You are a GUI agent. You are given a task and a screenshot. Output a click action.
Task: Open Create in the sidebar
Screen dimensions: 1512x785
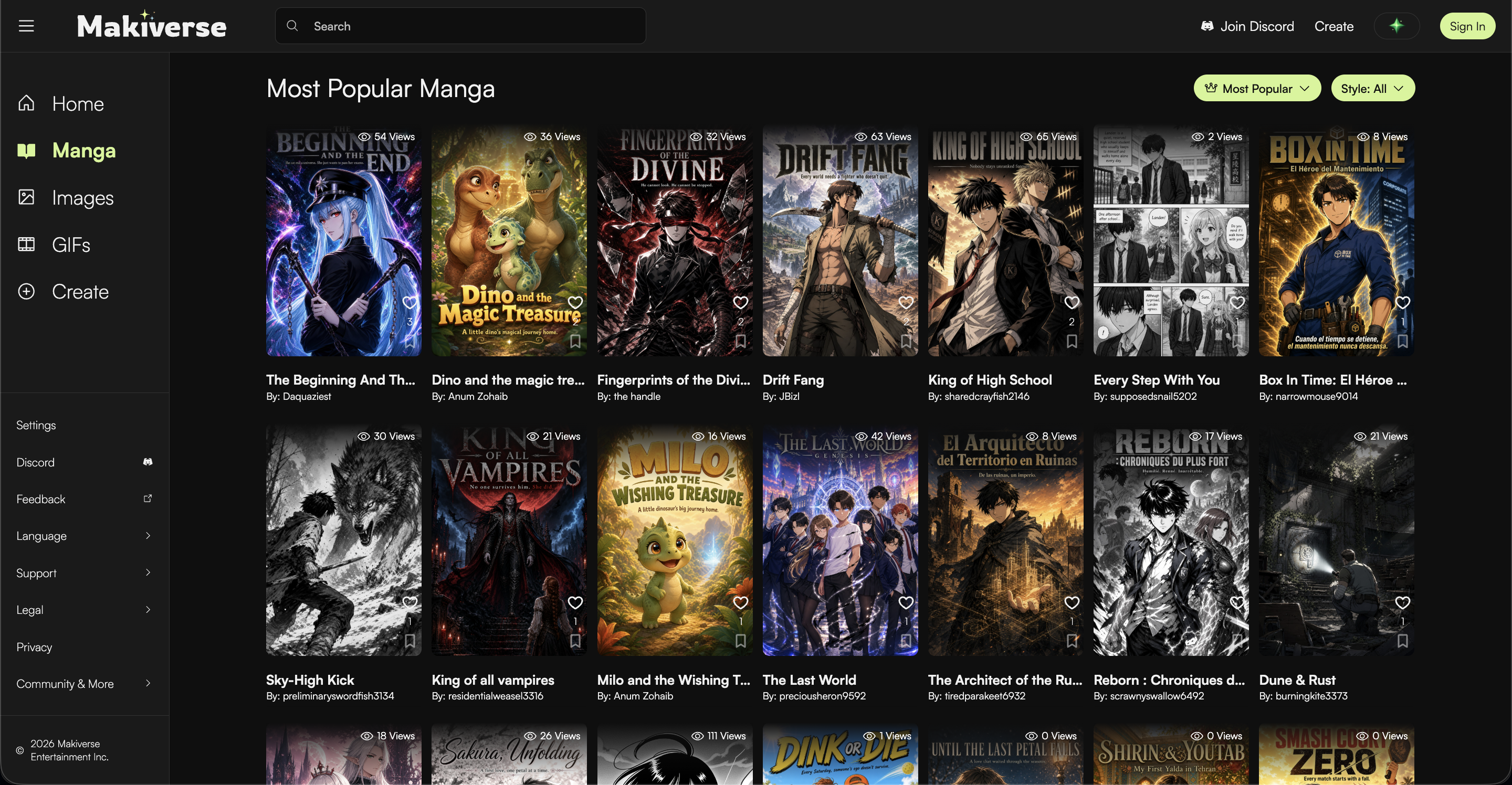80,292
